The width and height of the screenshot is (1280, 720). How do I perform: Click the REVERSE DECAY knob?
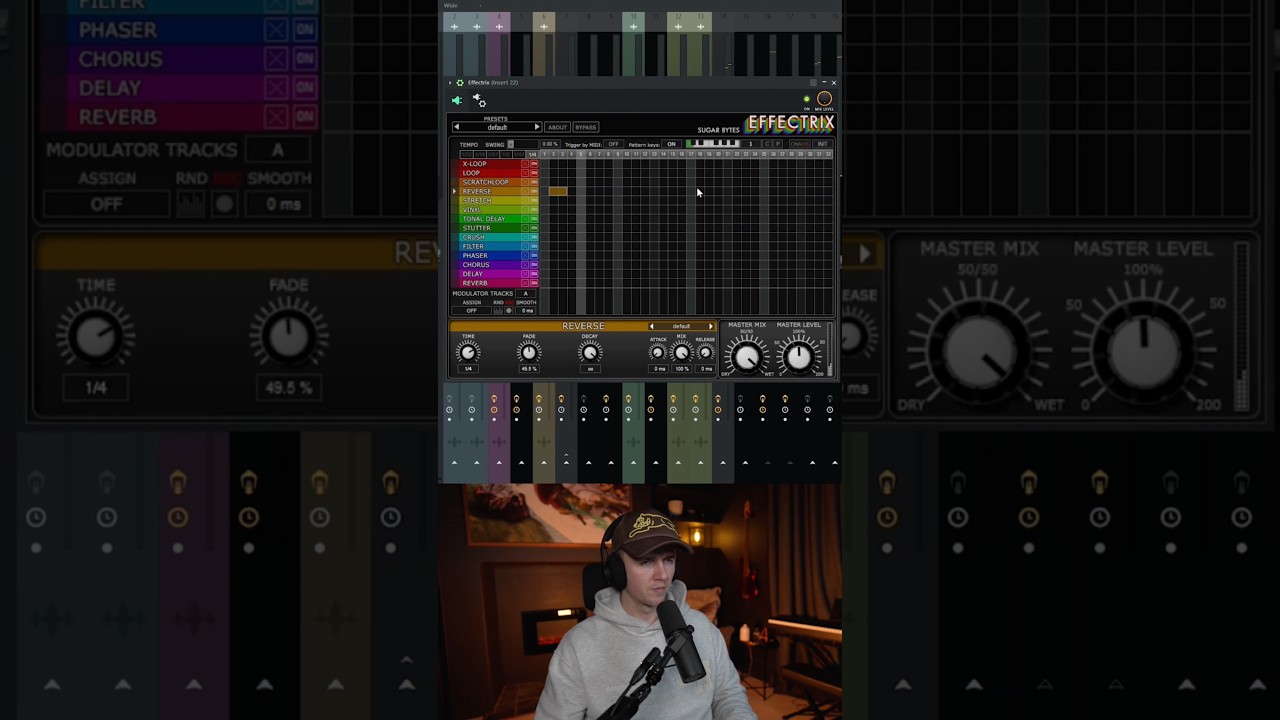[x=590, y=351]
